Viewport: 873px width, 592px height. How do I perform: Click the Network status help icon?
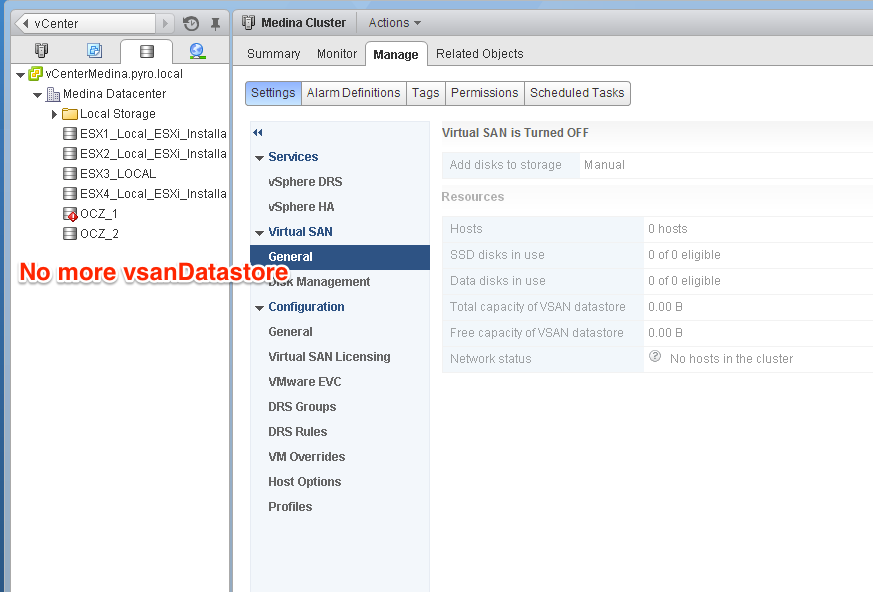655,357
